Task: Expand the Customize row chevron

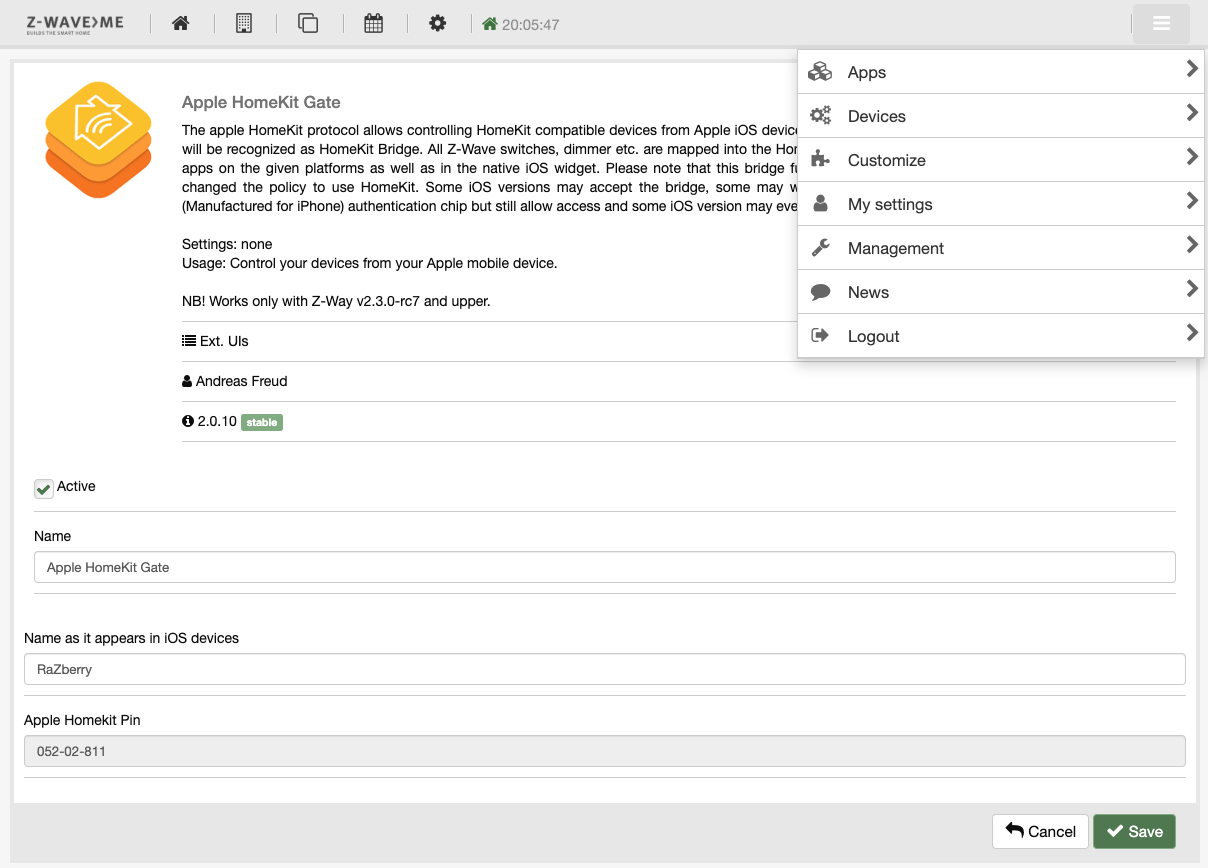Action: click(x=1192, y=157)
